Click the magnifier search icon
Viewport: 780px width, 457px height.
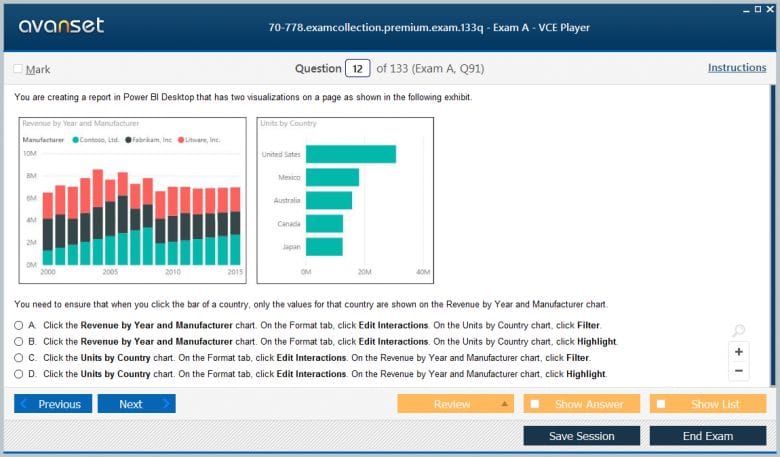tap(739, 330)
